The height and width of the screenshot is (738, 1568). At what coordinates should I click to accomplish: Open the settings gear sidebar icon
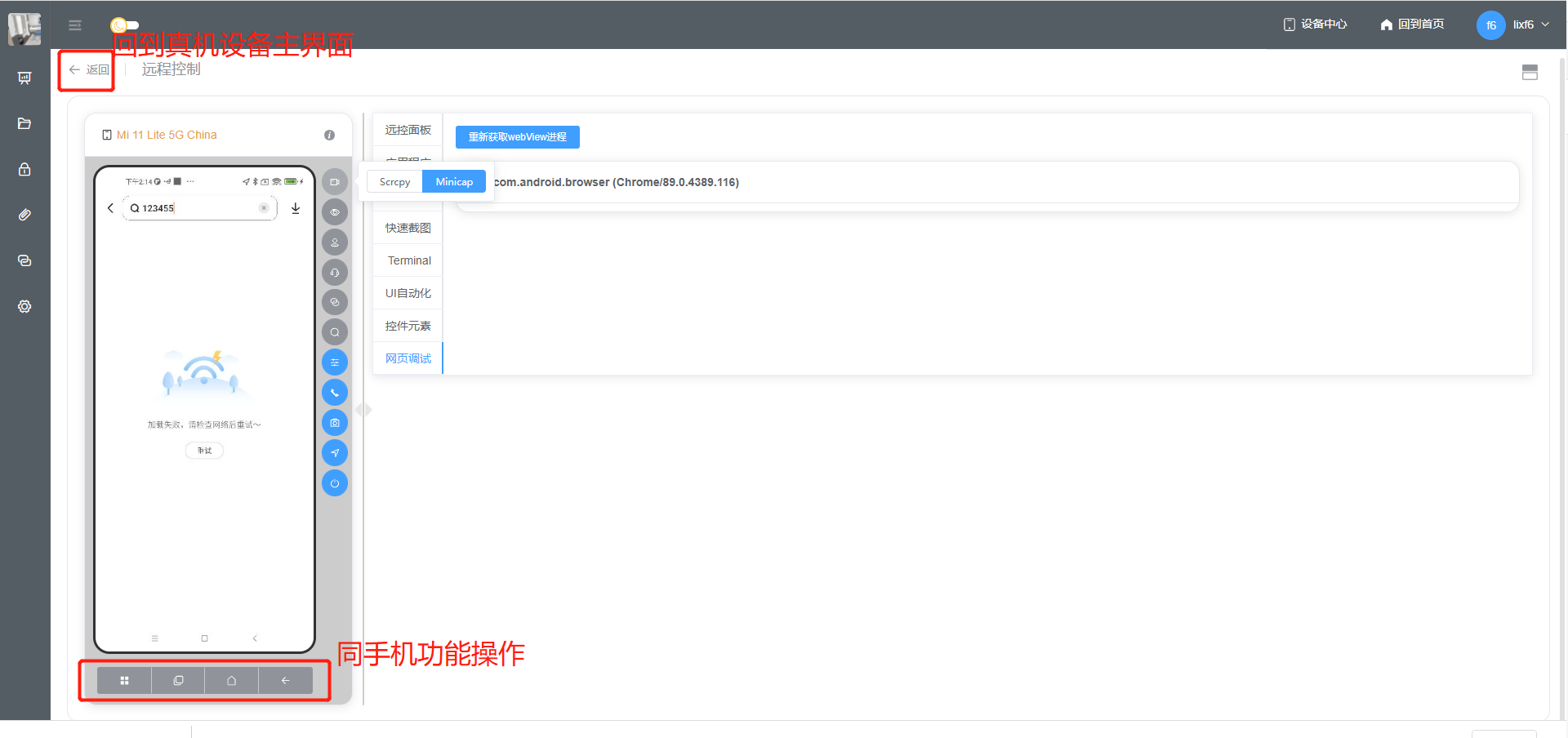[24, 306]
